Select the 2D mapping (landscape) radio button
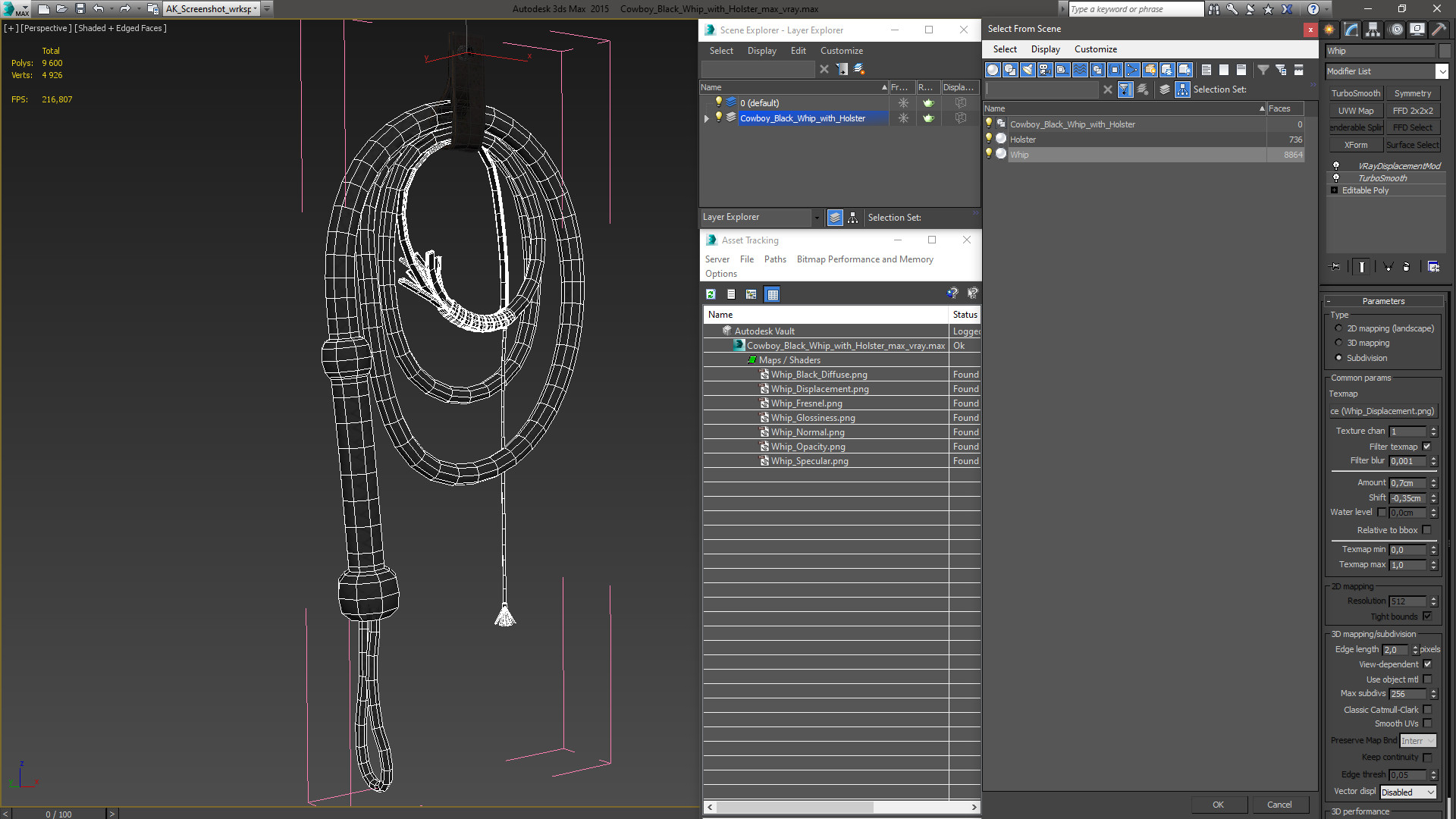 click(x=1338, y=328)
